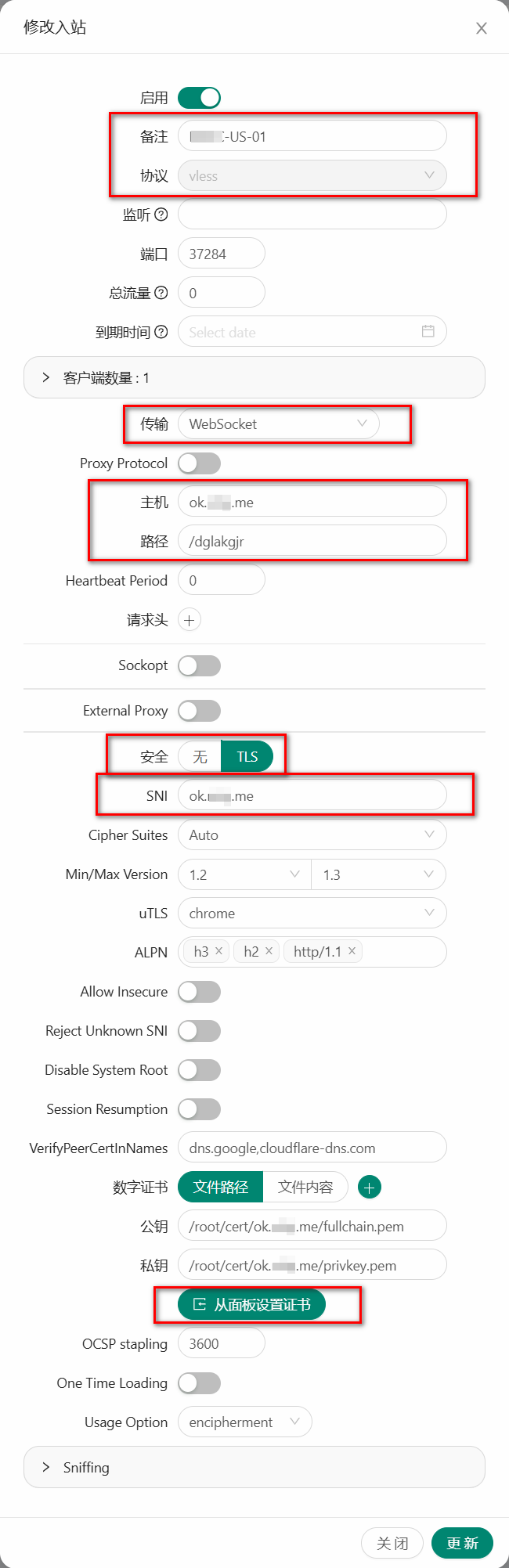The width and height of the screenshot is (509, 1568).
Task: Toggle the Session Resumption switch
Action: click(199, 1109)
